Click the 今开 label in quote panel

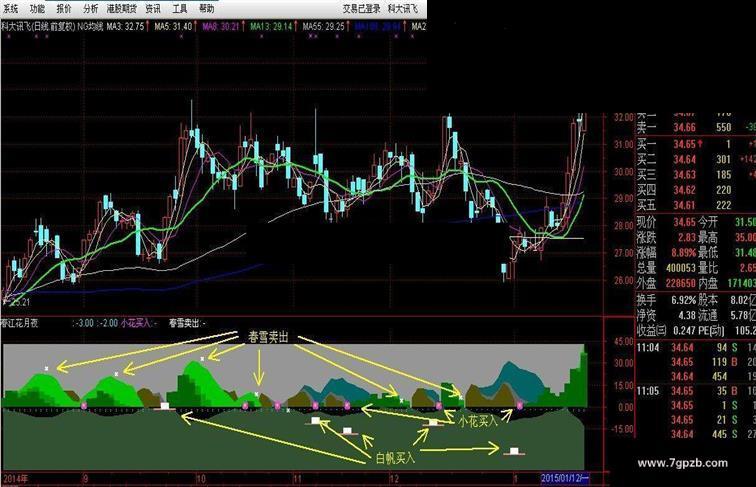(708, 222)
